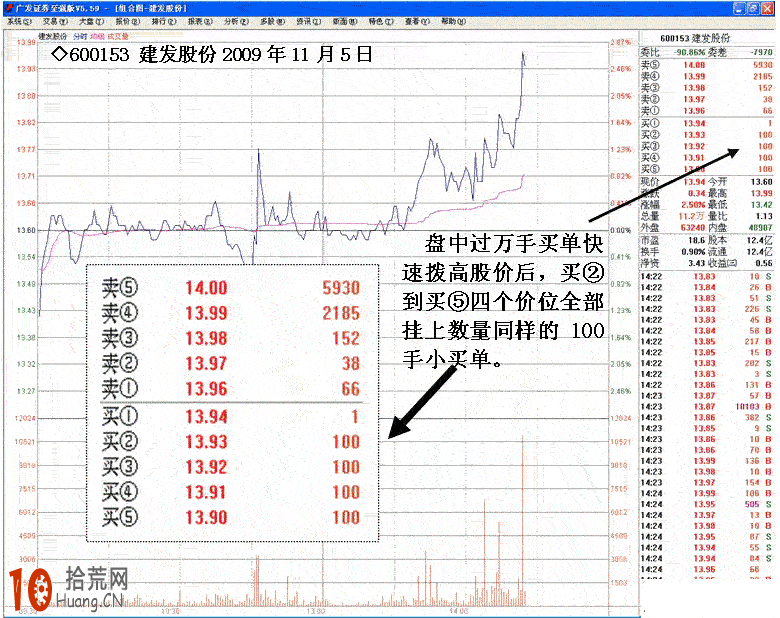The width and height of the screenshot is (780, 618).
Task: Select the 买① row in right quote panel
Action: (x=707, y=123)
